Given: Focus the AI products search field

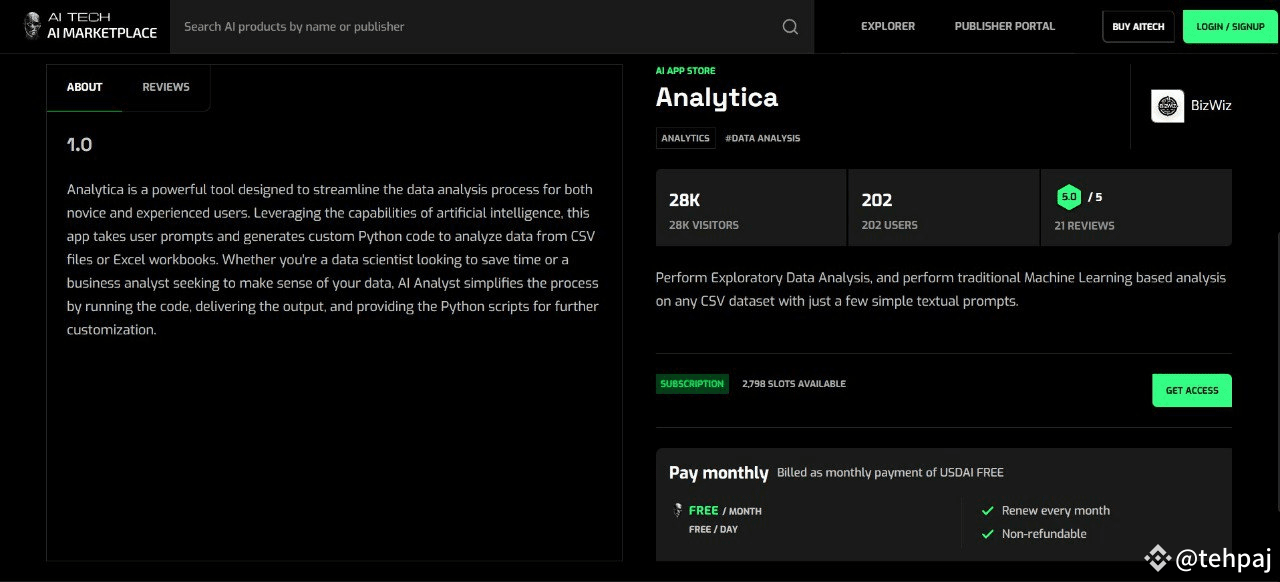Looking at the screenshot, I should (470, 27).
